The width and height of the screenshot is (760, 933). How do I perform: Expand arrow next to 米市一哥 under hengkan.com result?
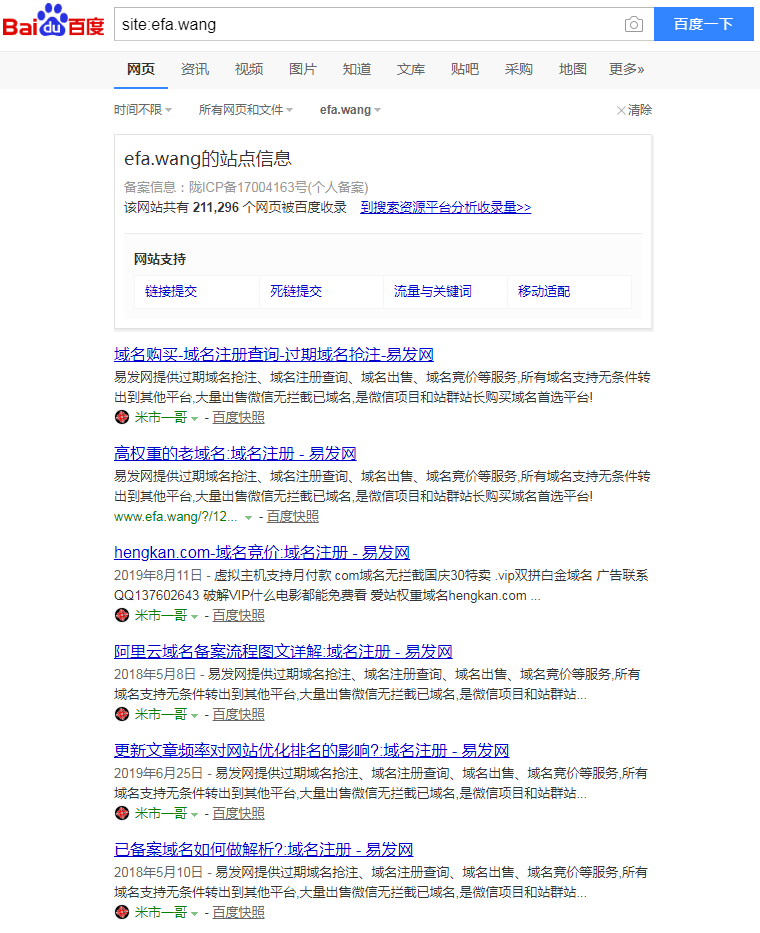click(195, 616)
